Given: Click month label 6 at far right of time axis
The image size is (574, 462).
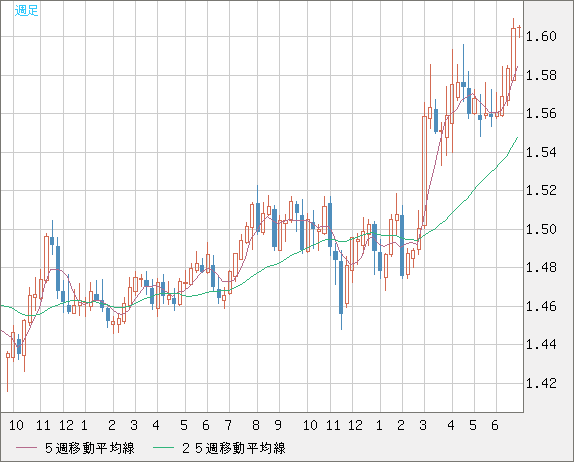Looking at the screenshot, I should [x=495, y=425].
